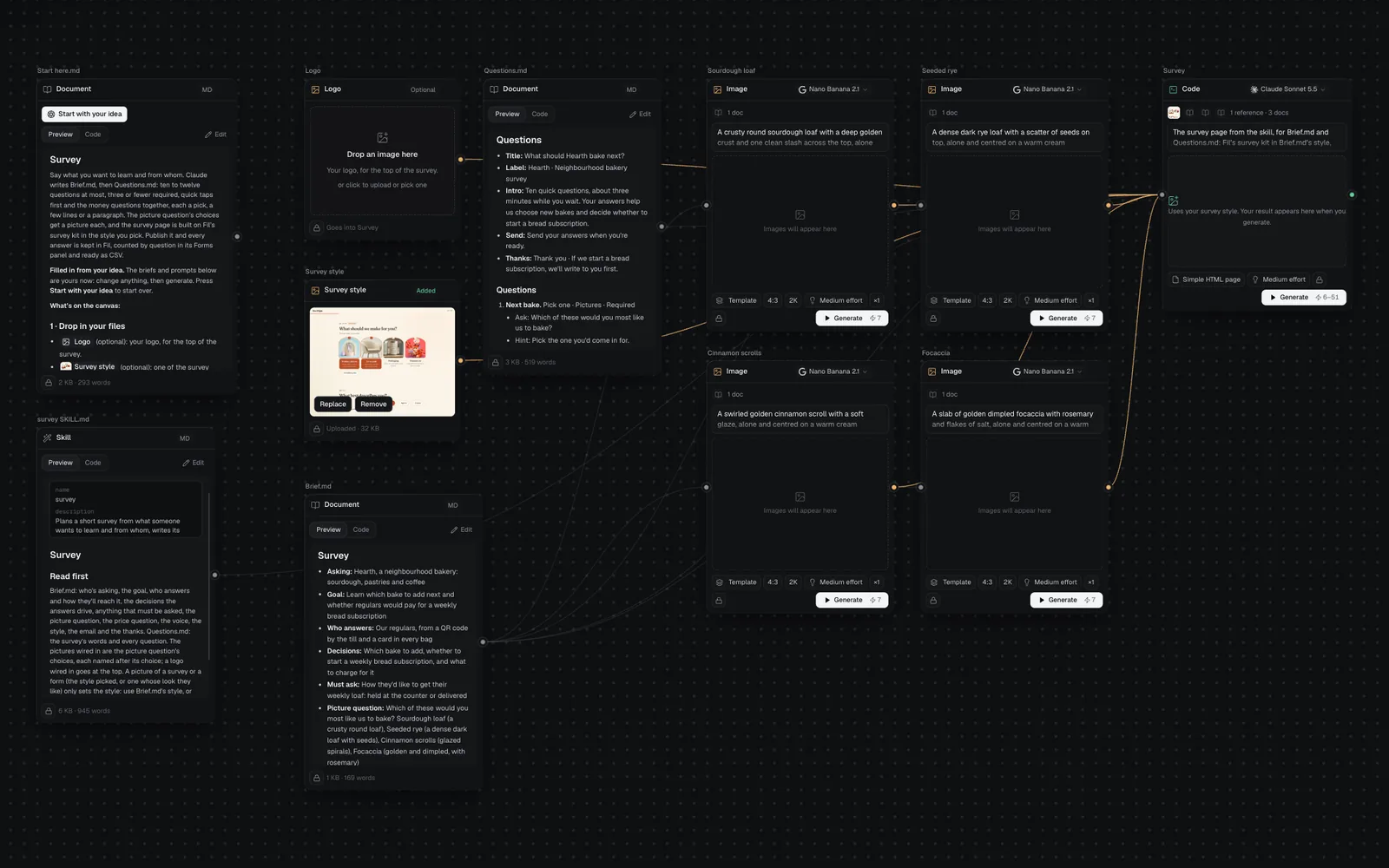Click the book icon beside 1 doc in Focaccia node

point(932,394)
